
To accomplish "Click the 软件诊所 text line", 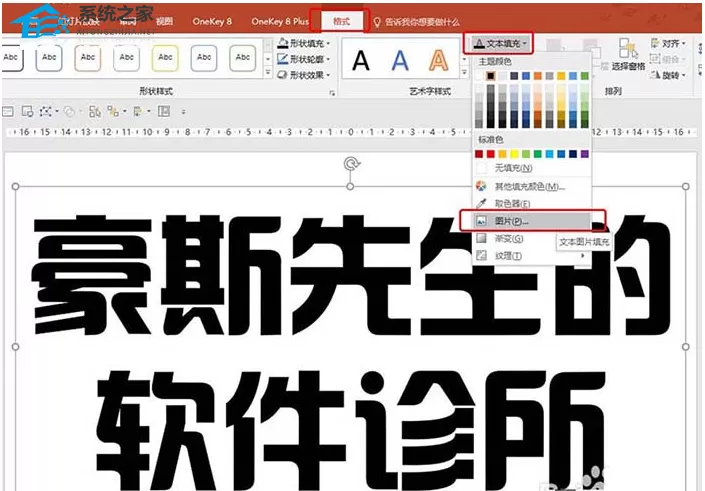I will (351, 429).
